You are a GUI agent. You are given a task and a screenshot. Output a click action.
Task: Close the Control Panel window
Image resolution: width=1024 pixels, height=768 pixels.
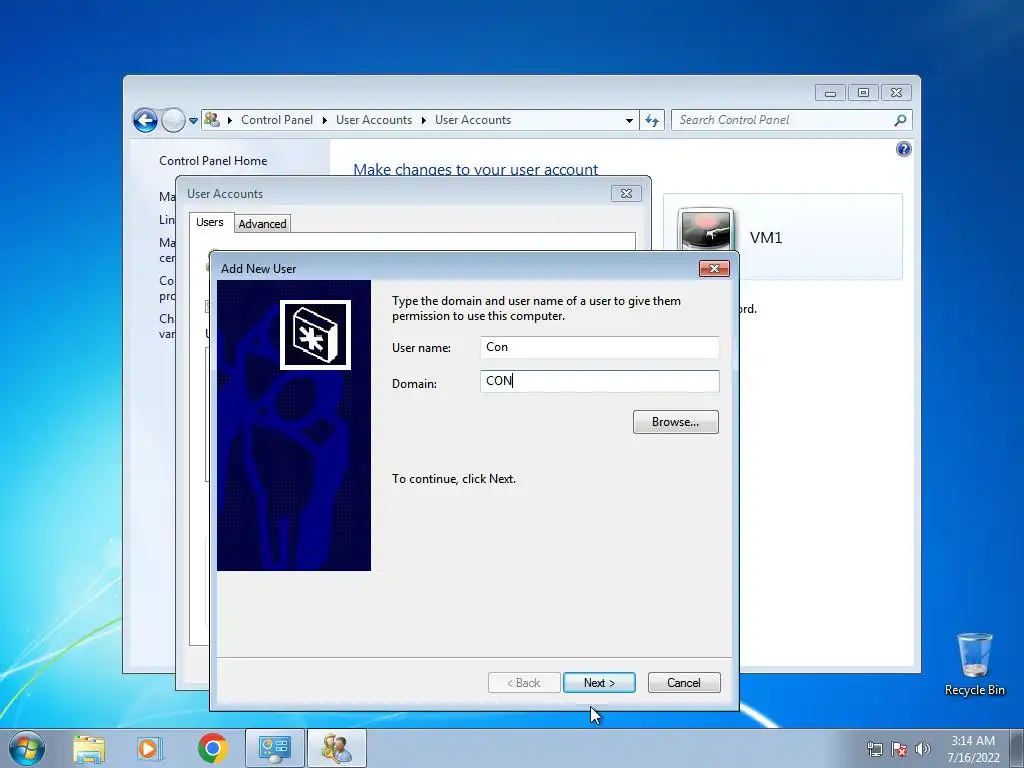(x=896, y=93)
